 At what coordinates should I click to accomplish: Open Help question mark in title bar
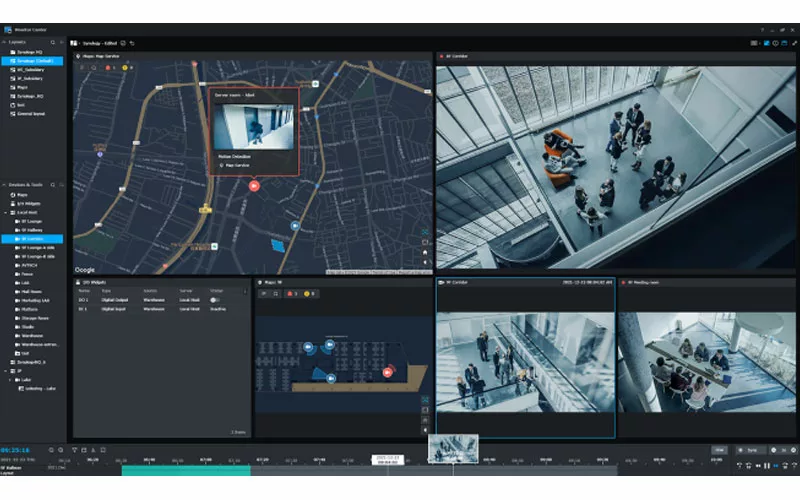[762, 30]
